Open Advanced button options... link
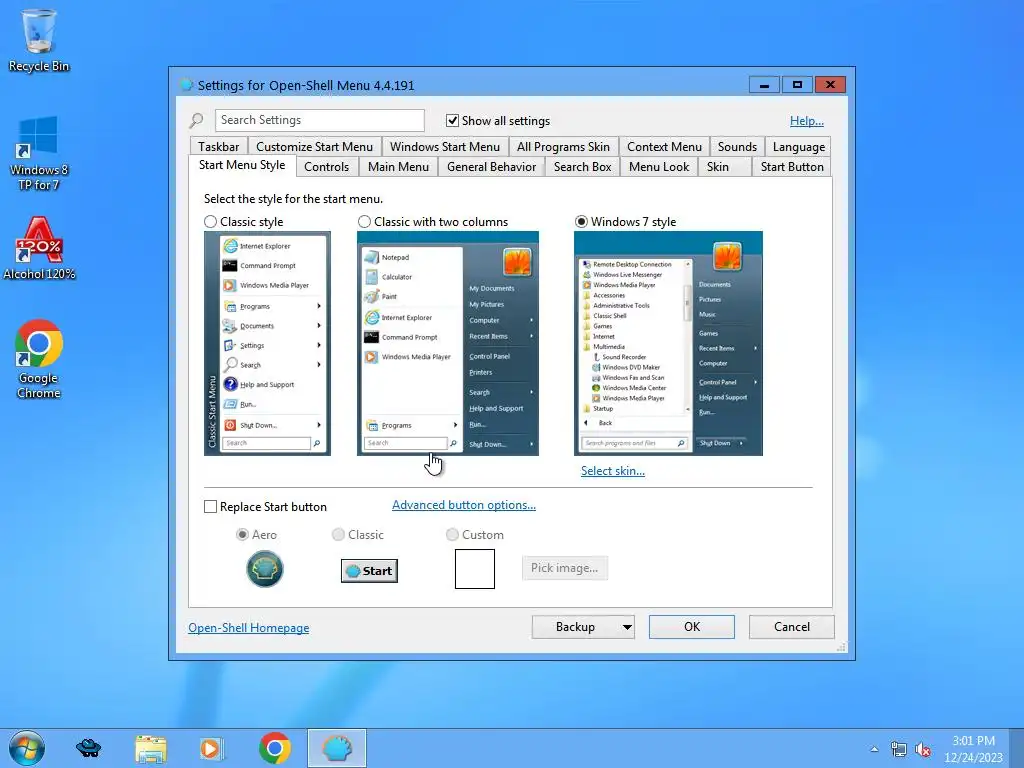The image size is (1024, 768). coord(464,505)
